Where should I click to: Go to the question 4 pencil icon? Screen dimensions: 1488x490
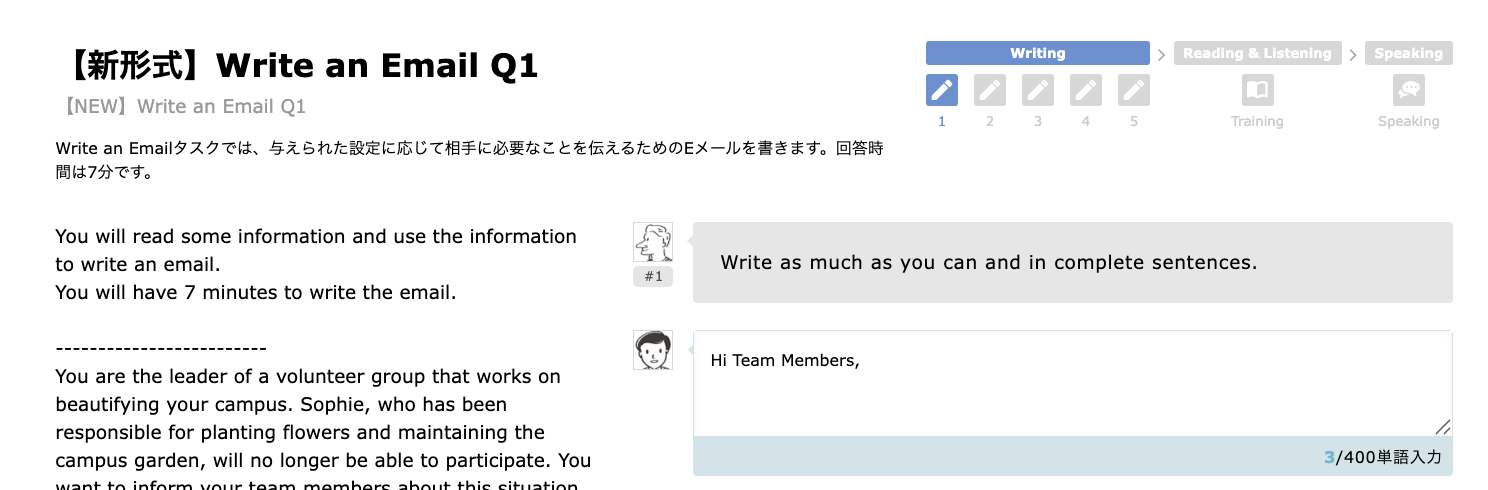[x=1086, y=90]
